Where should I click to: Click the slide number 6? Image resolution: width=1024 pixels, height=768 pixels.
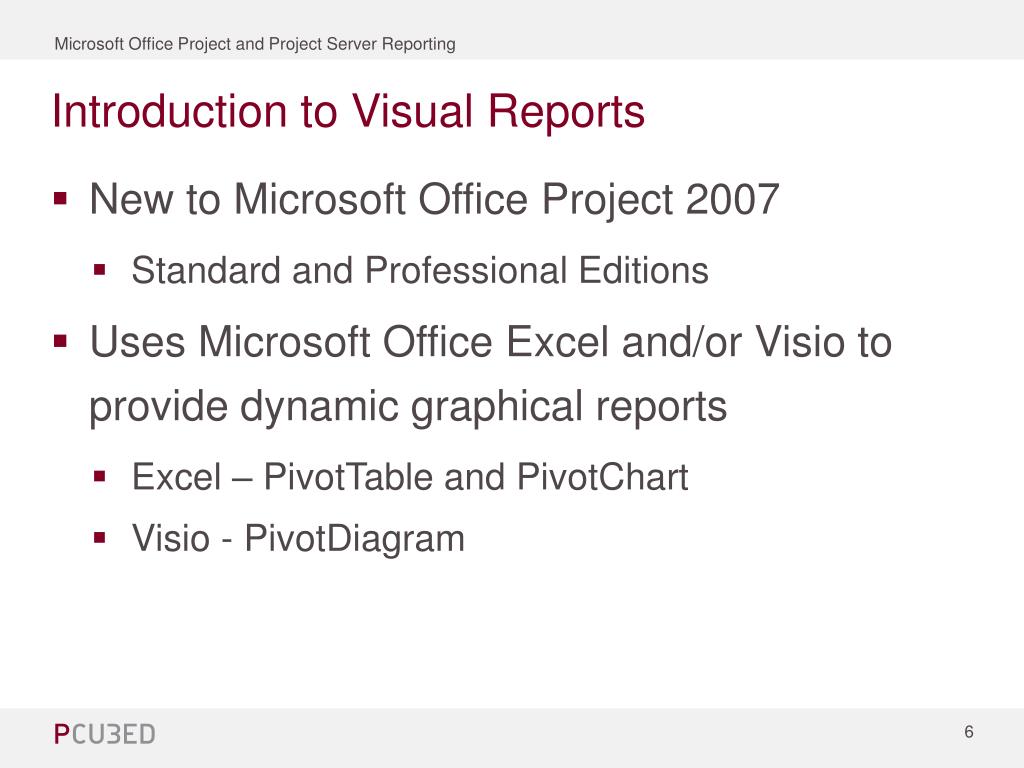[968, 731]
